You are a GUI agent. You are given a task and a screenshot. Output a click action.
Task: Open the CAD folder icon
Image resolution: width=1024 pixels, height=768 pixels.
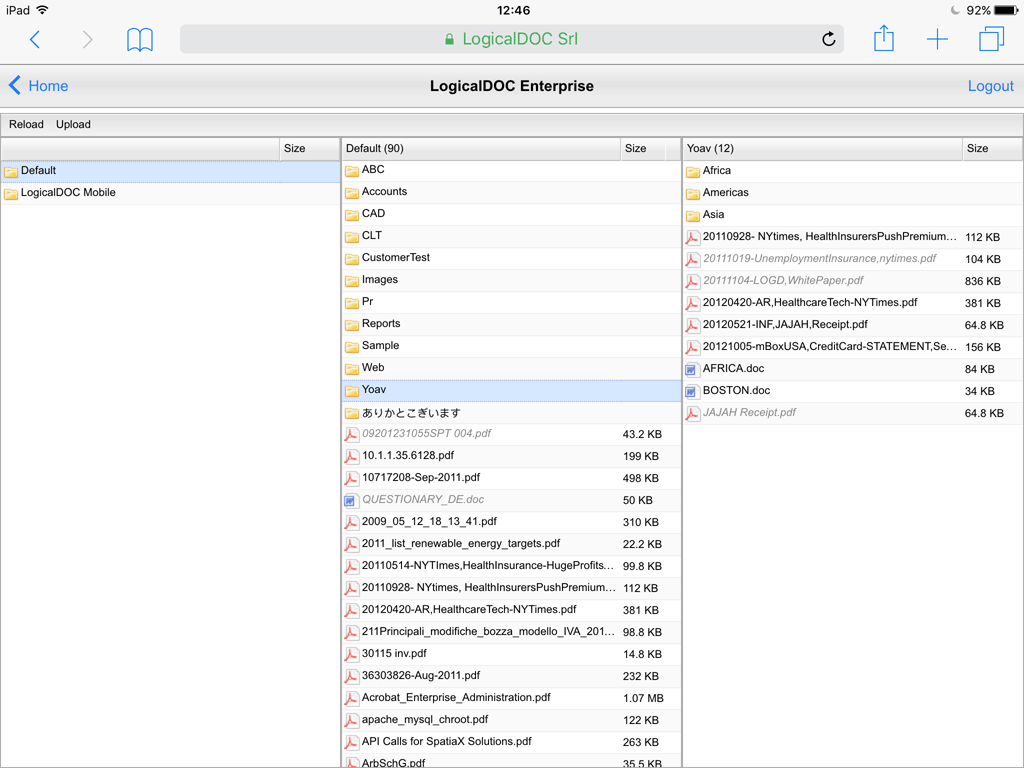352,215
